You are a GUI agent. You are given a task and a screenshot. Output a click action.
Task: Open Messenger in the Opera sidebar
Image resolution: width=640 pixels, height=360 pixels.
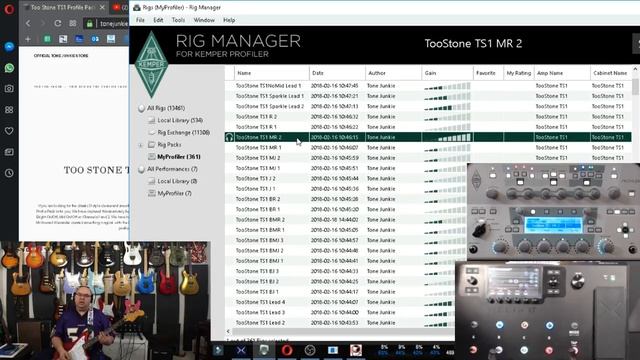coord(9,47)
